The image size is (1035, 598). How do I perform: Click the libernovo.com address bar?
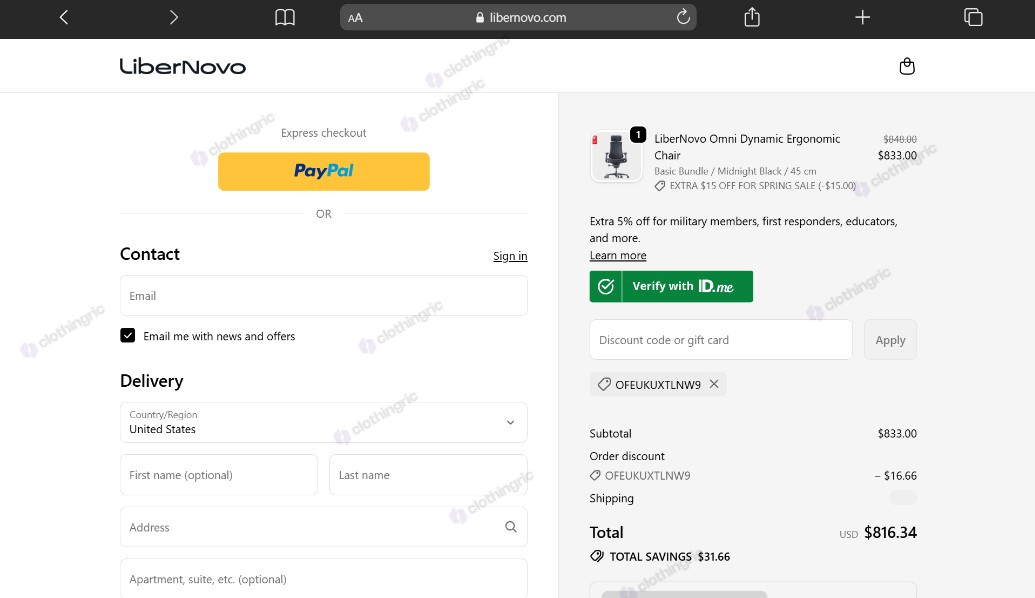pos(519,18)
